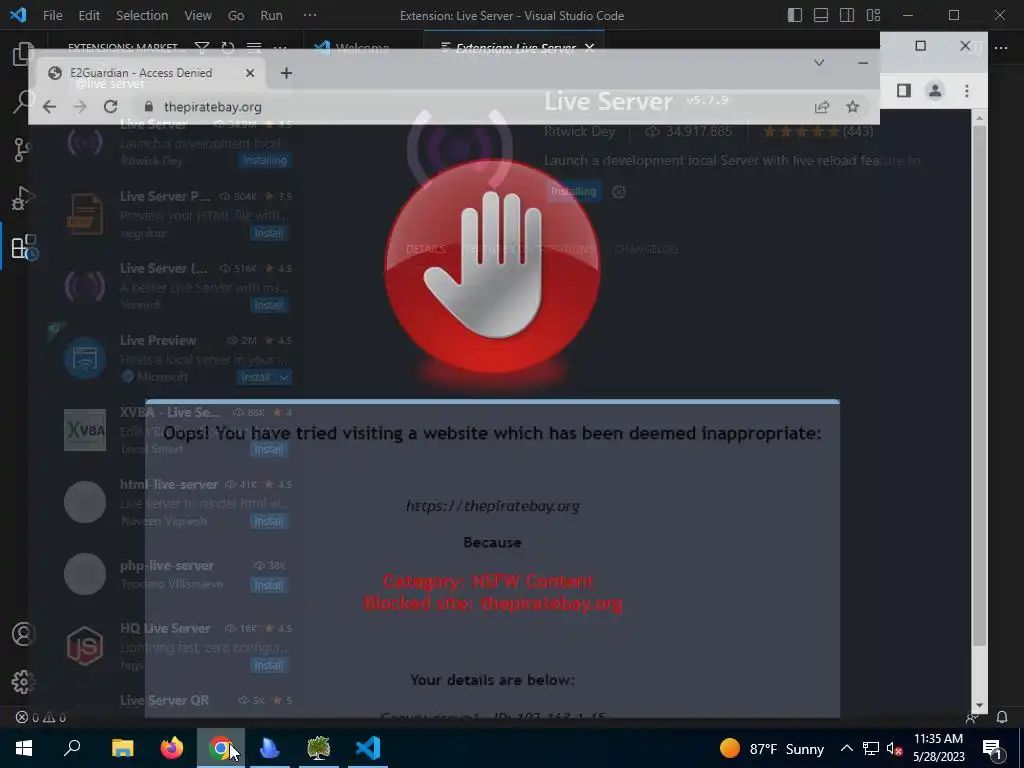Show hidden system tray icons
This screenshot has height=768, width=1024.
click(846, 748)
